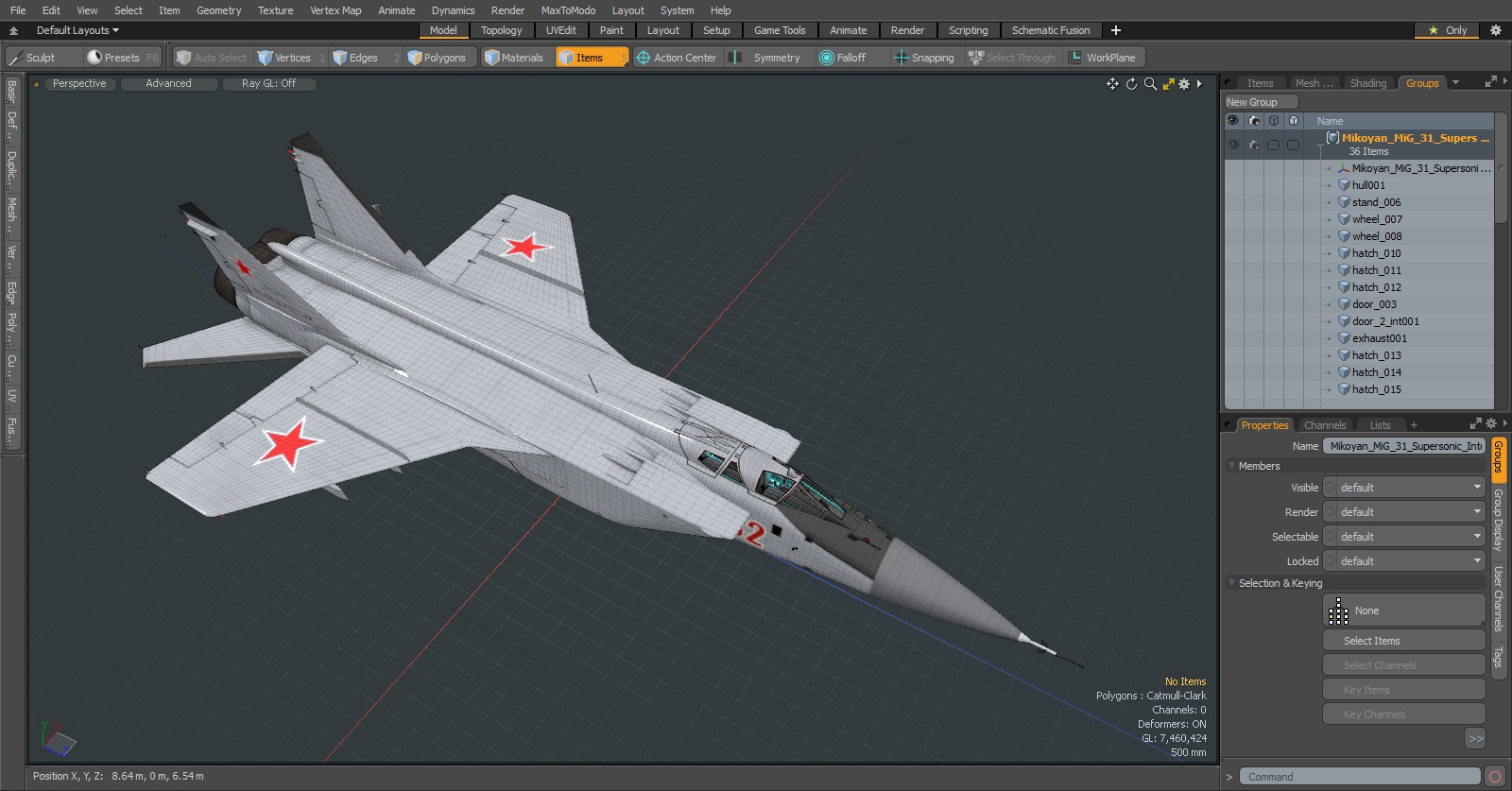The height and width of the screenshot is (791, 1512).
Task: Open Default Layouts dropdown
Action: coord(77,30)
